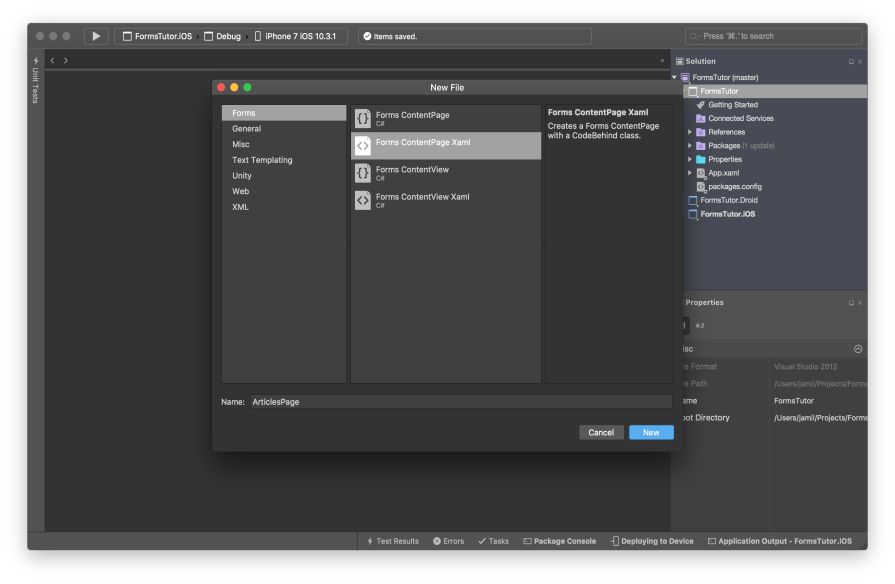The height and width of the screenshot is (584, 895).
Task: Expand the Packages folder showing 1 update
Action: point(690,145)
